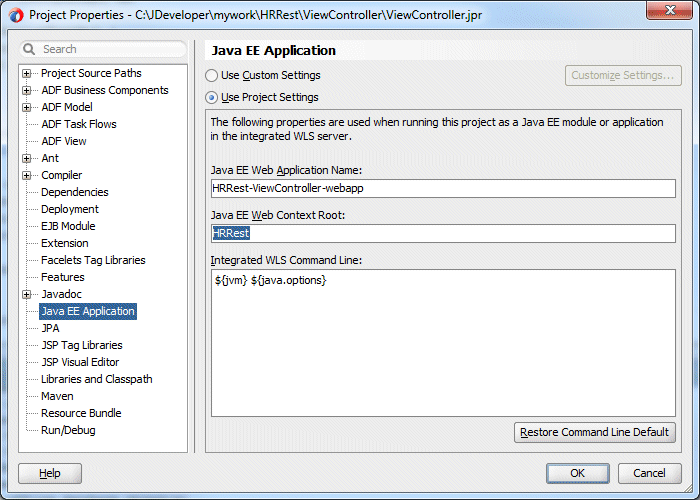Open the Libraries and Classpath category

tap(97, 379)
